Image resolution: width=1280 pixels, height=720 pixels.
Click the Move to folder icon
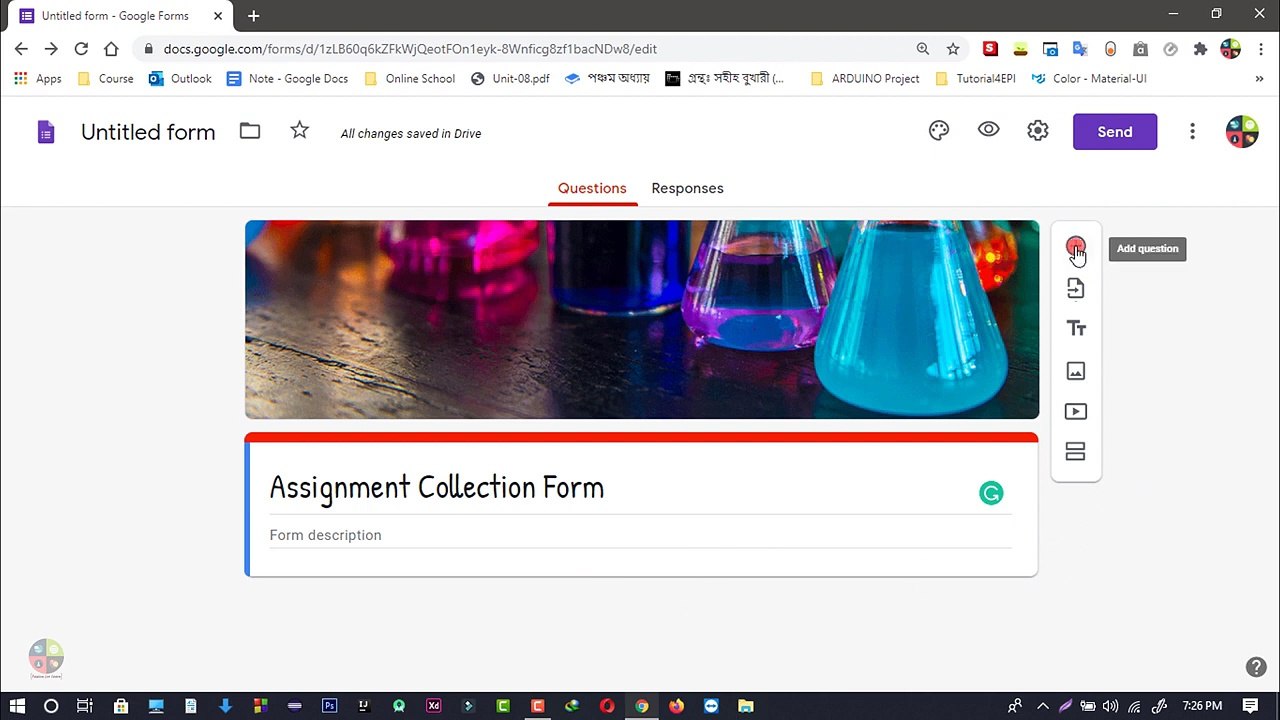coord(250,131)
